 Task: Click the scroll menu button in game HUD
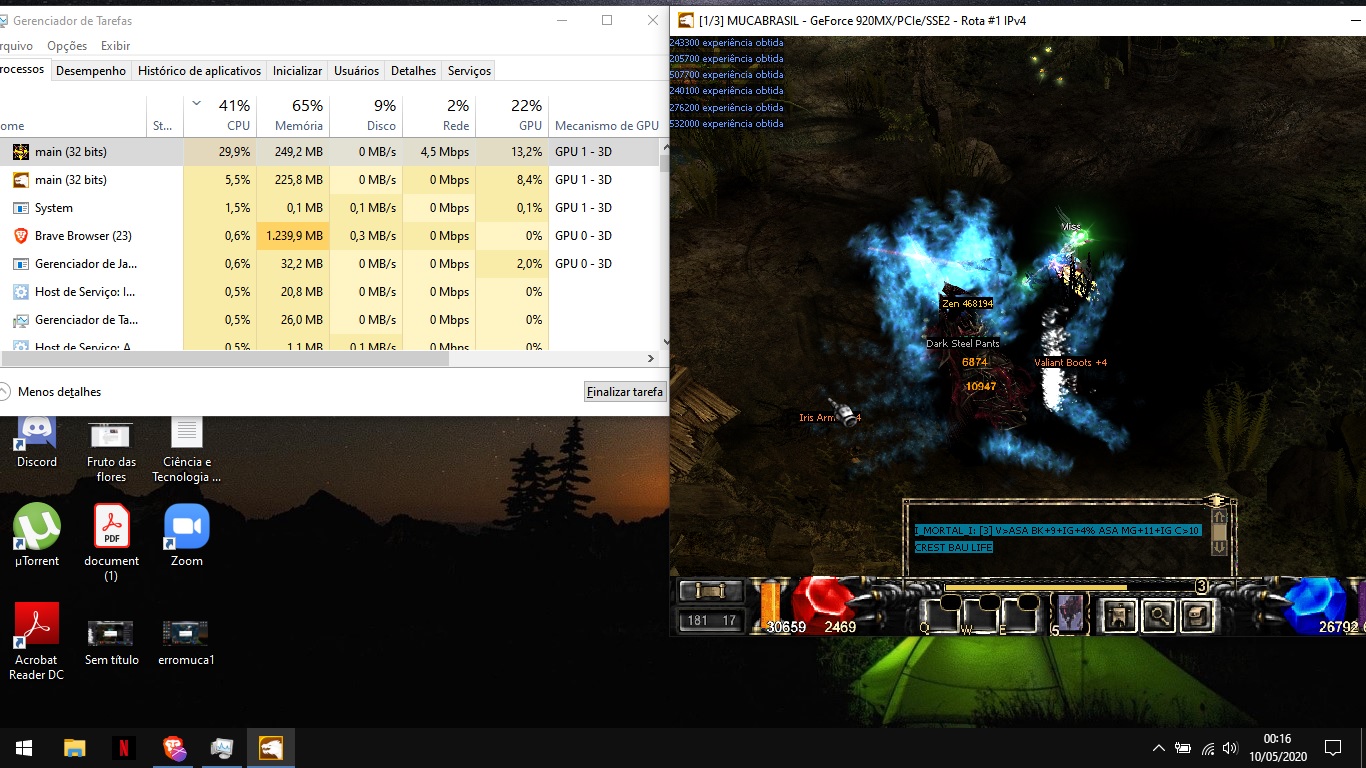click(x=710, y=591)
